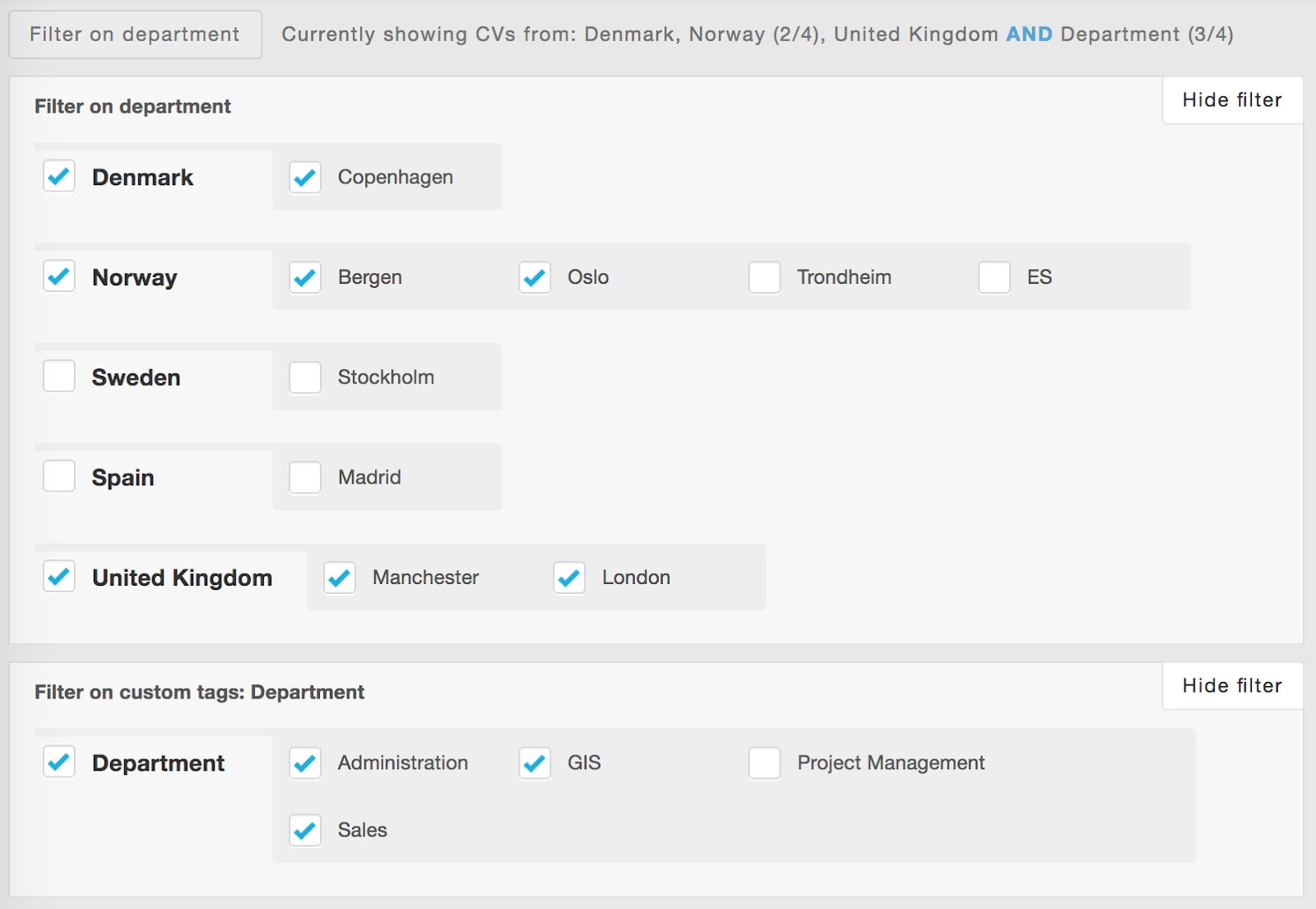
Task: Uncheck the United Kingdom checkbox
Action: click(x=59, y=577)
